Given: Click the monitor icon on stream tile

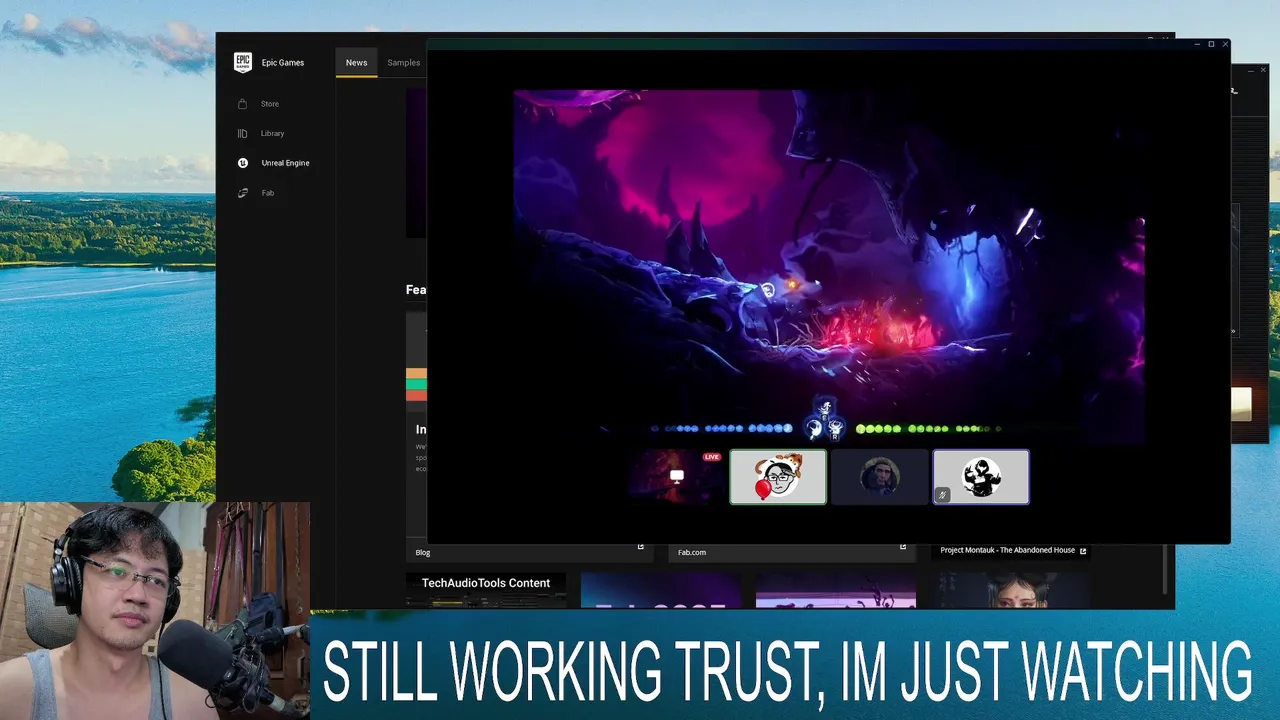Looking at the screenshot, I should 677,476.
